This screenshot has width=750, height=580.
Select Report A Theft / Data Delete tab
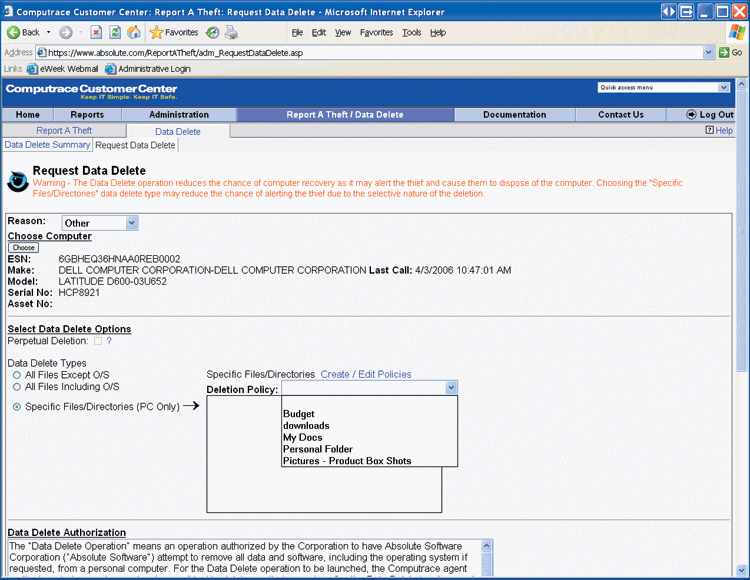click(x=345, y=115)
